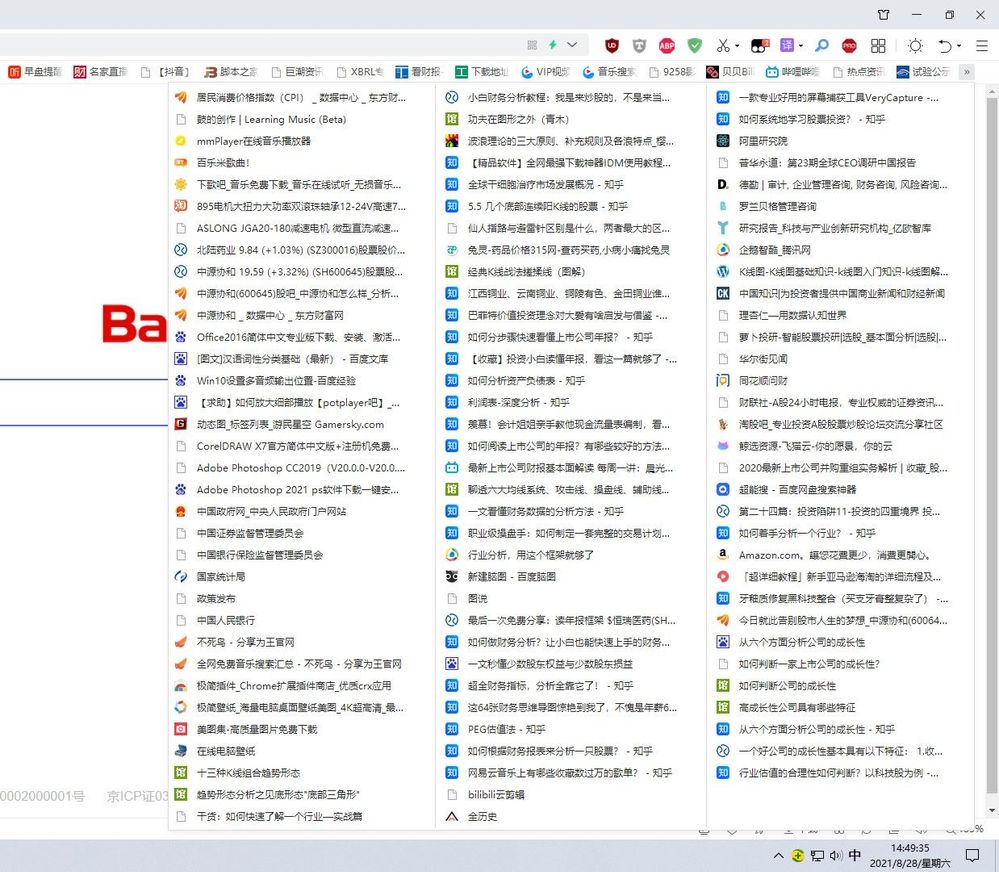Open the 脚本之家 bookmark
This screenshot has width=999, height=872.
[231, 72]
